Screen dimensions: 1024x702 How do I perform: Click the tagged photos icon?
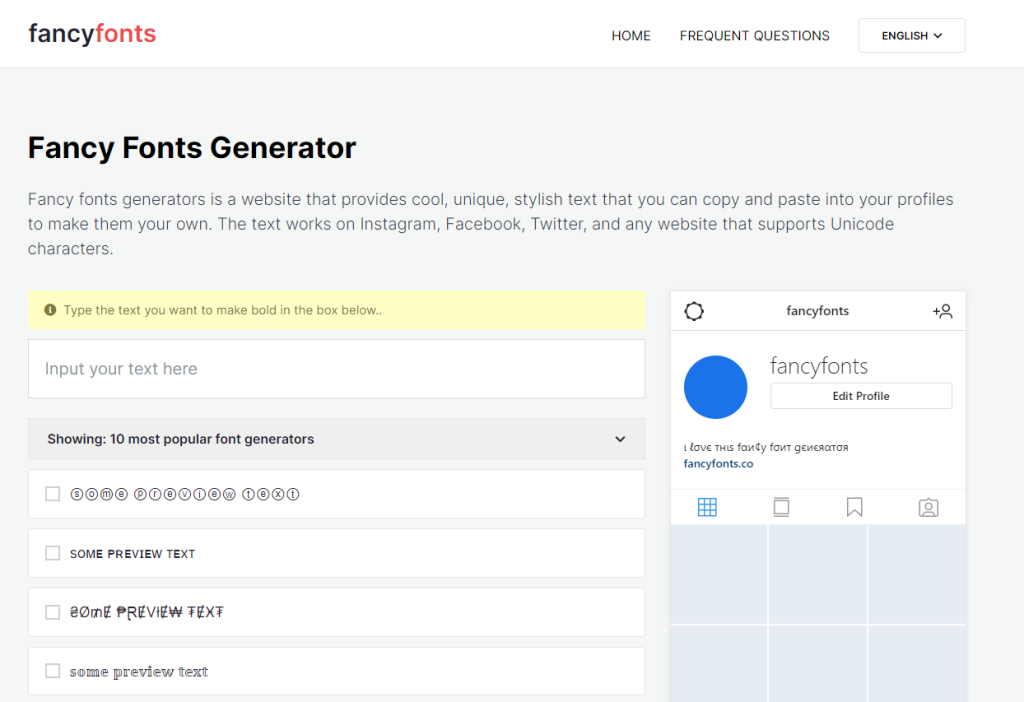928,508
